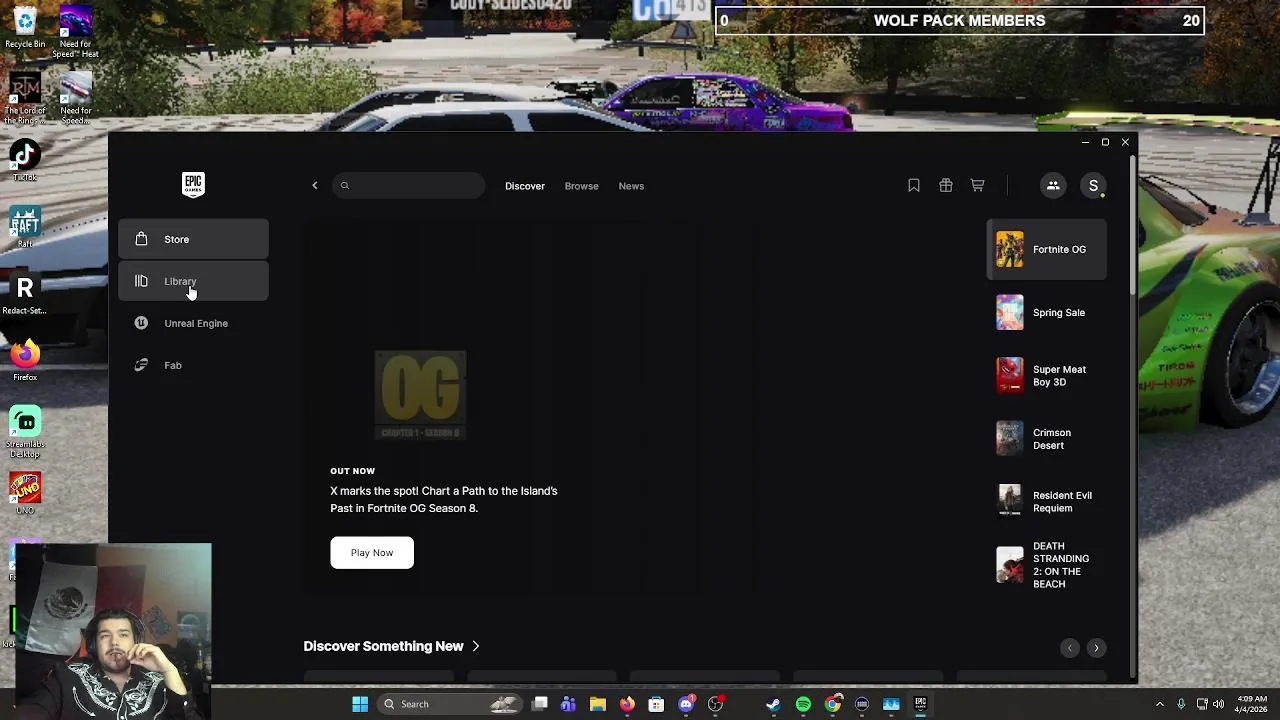Select Crimson Desert in featured list
This screenshot has height=720, width=1280.
coord(1047,438)
